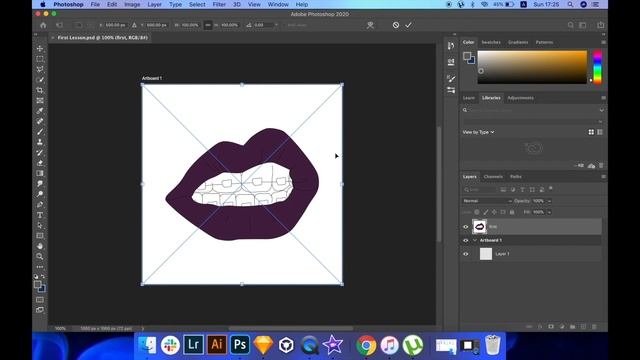Create a new layer button
Screen dimensions: 640x360
click(583, 327)
